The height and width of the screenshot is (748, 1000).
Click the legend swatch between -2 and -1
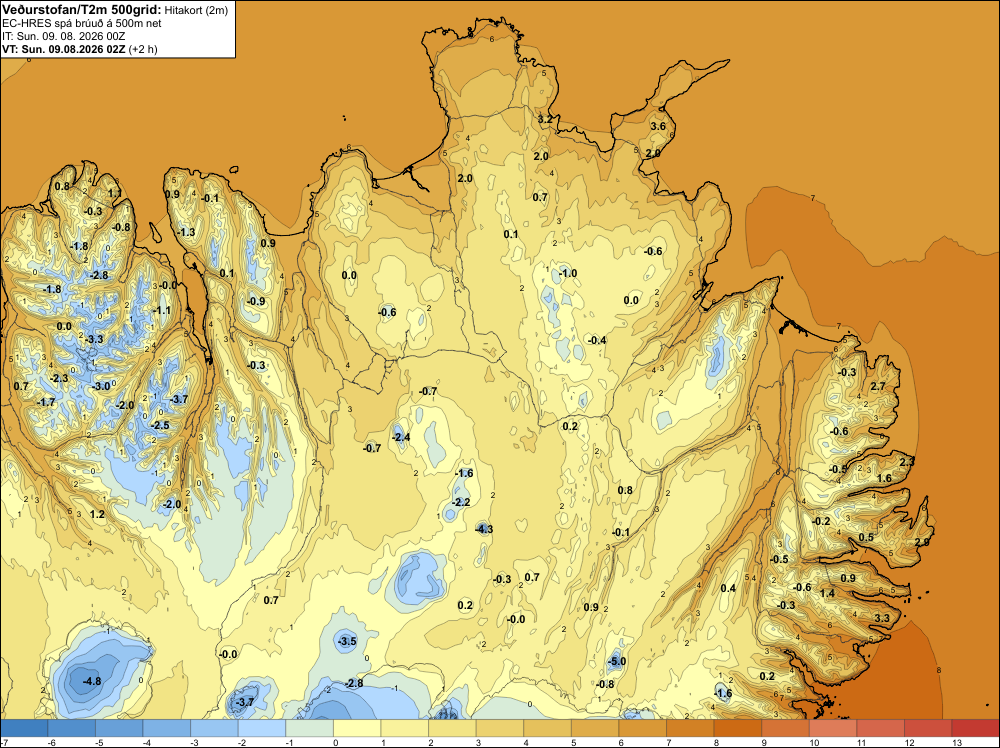point(262,728)
